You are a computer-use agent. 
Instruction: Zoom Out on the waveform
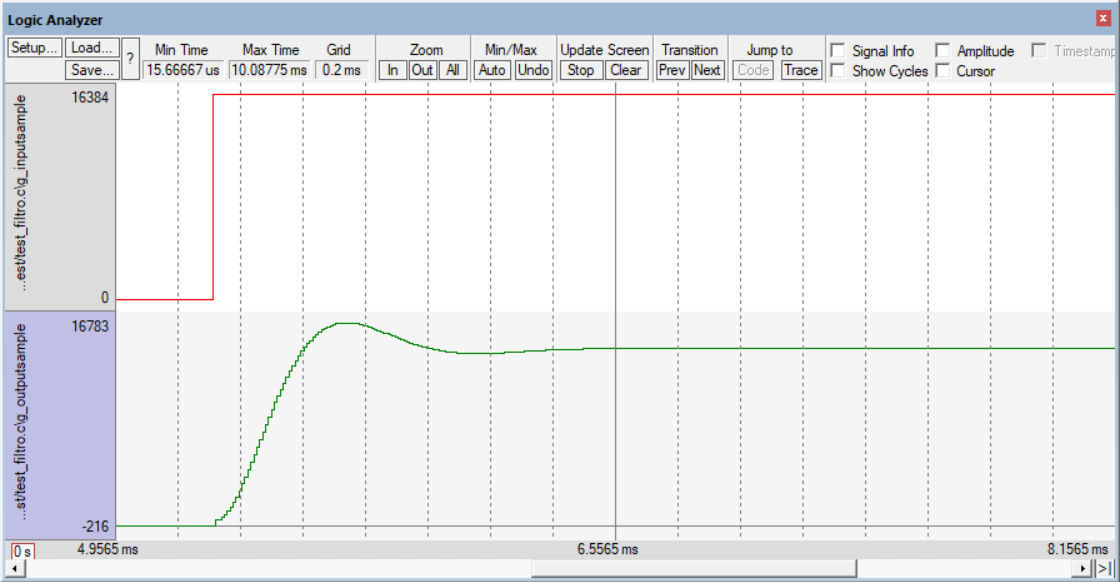tap(423, 70)
